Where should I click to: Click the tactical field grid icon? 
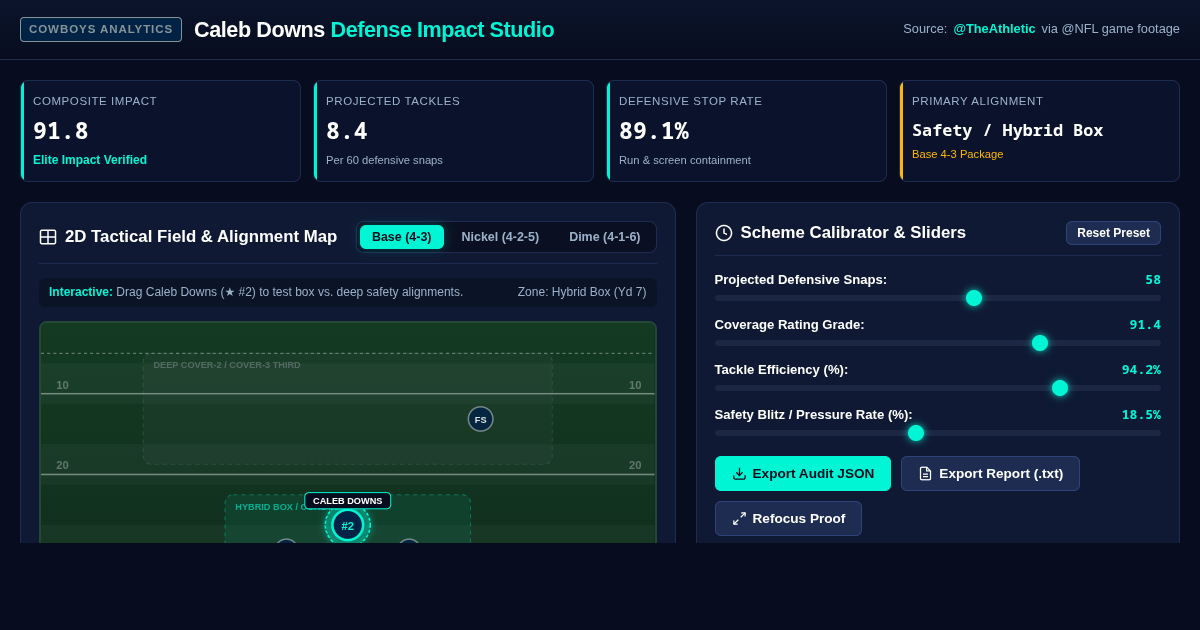tap(48, 237)
